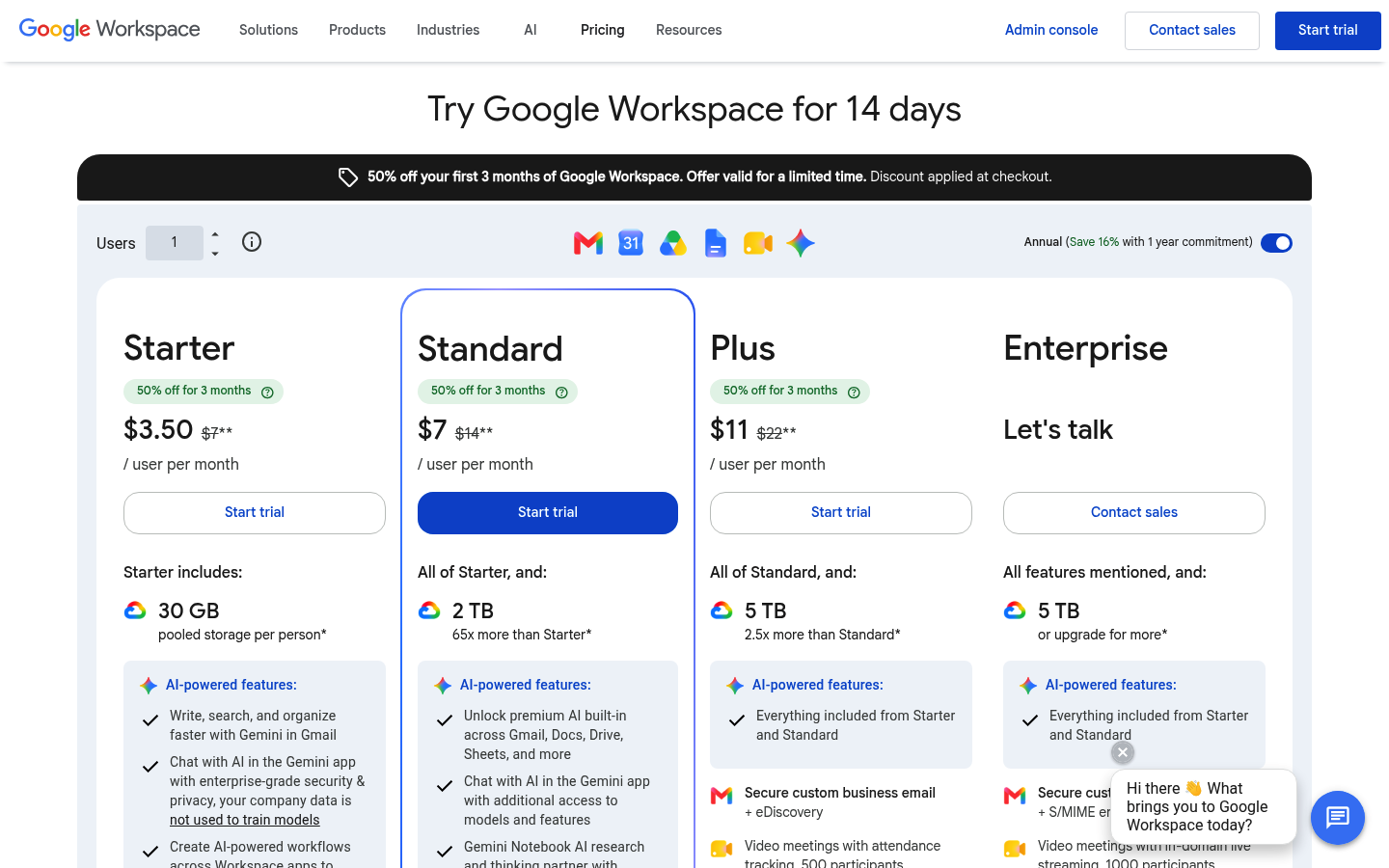Viewport: 1389px width, 868px height.
Task: Open the Products menu
Action: [x=357, y=30]
